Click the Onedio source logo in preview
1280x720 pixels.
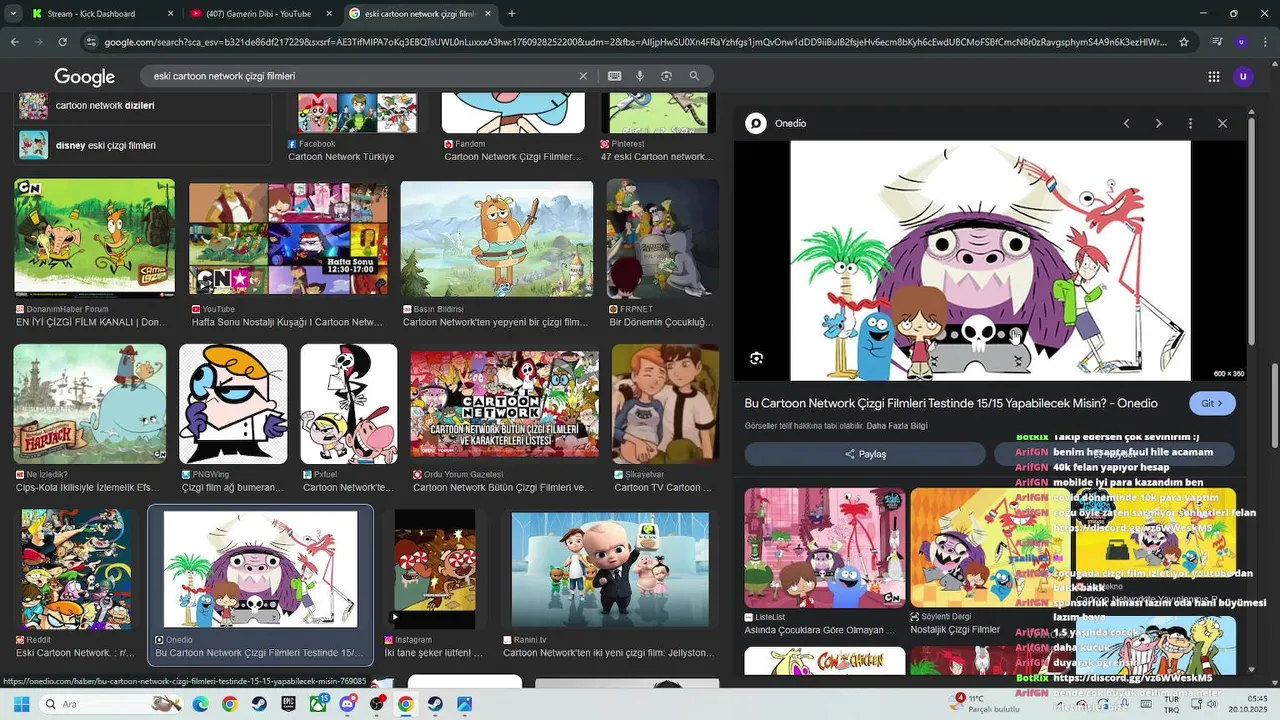756,123
